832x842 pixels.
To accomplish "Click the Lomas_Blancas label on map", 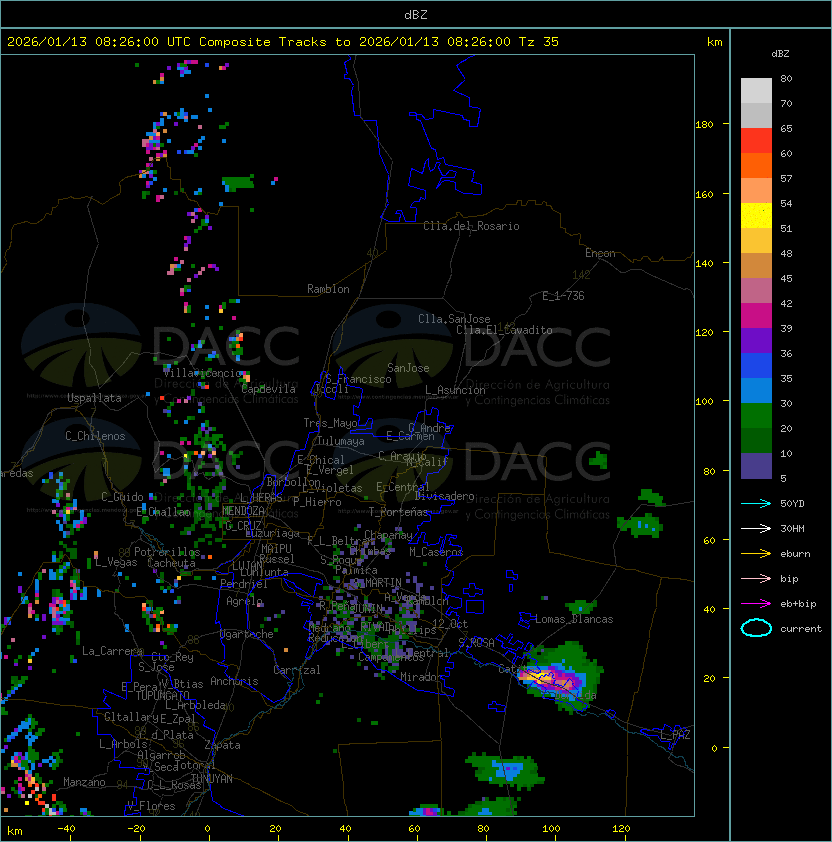I will 574,619.
